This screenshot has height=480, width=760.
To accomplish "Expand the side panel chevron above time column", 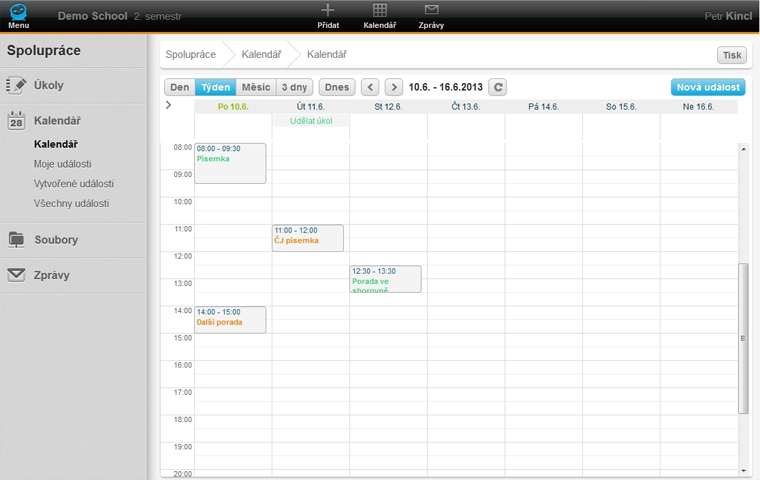I will coord(168,105).
